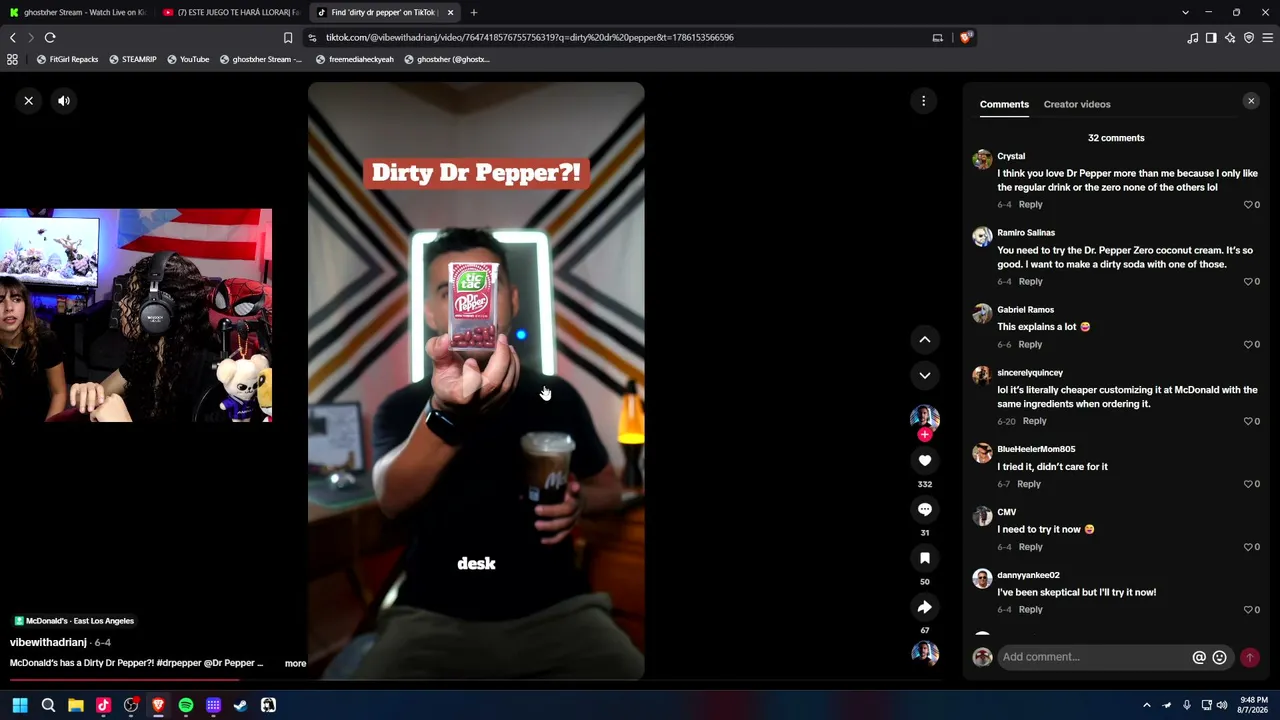This screenshot has width=1280, height=720.
Task: Open STEAMRIP bookmark
Action: click(x=132, y=60)
